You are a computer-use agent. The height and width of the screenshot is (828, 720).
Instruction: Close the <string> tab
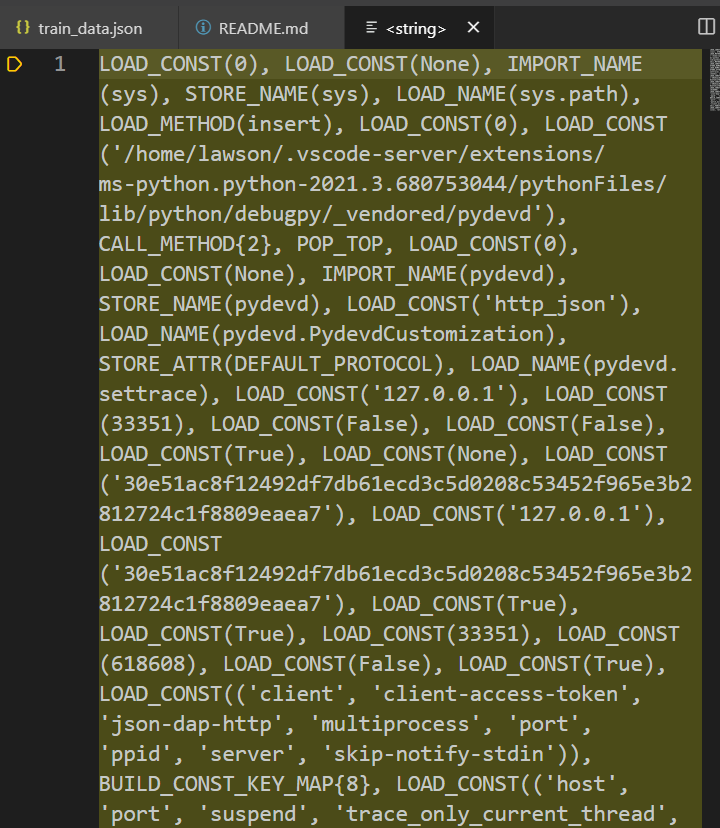click(473, 27)
